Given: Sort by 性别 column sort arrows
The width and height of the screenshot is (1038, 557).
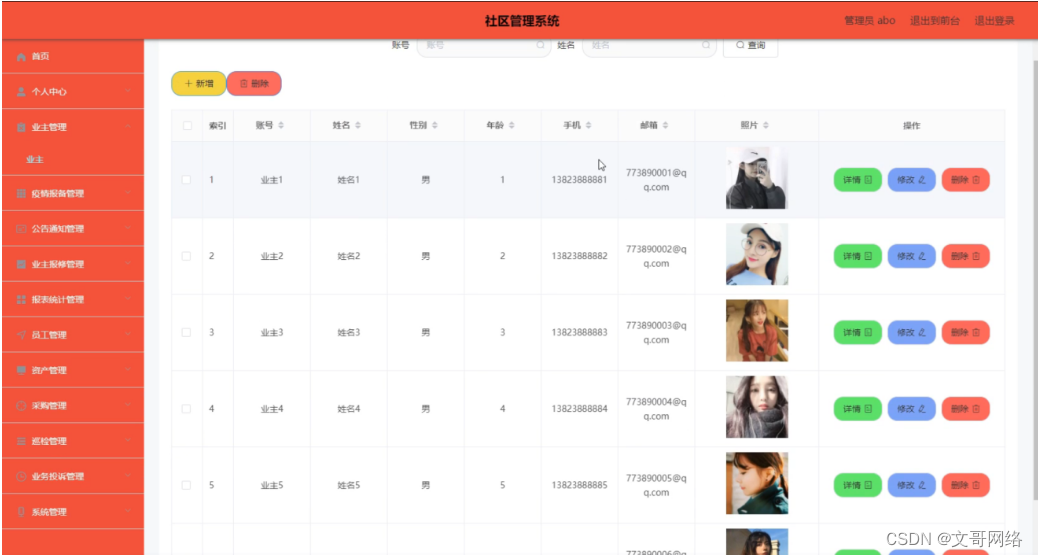Looking at the screenshot, I should click(435, 125).
